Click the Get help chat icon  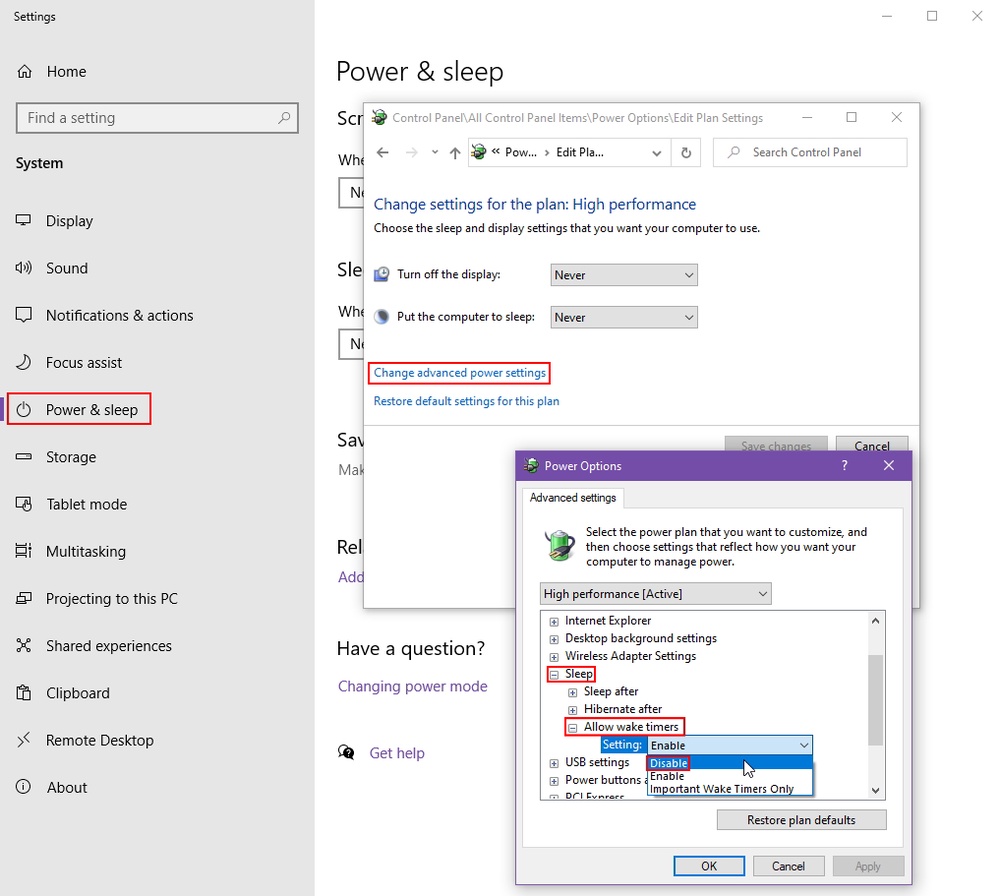[346, 753]
